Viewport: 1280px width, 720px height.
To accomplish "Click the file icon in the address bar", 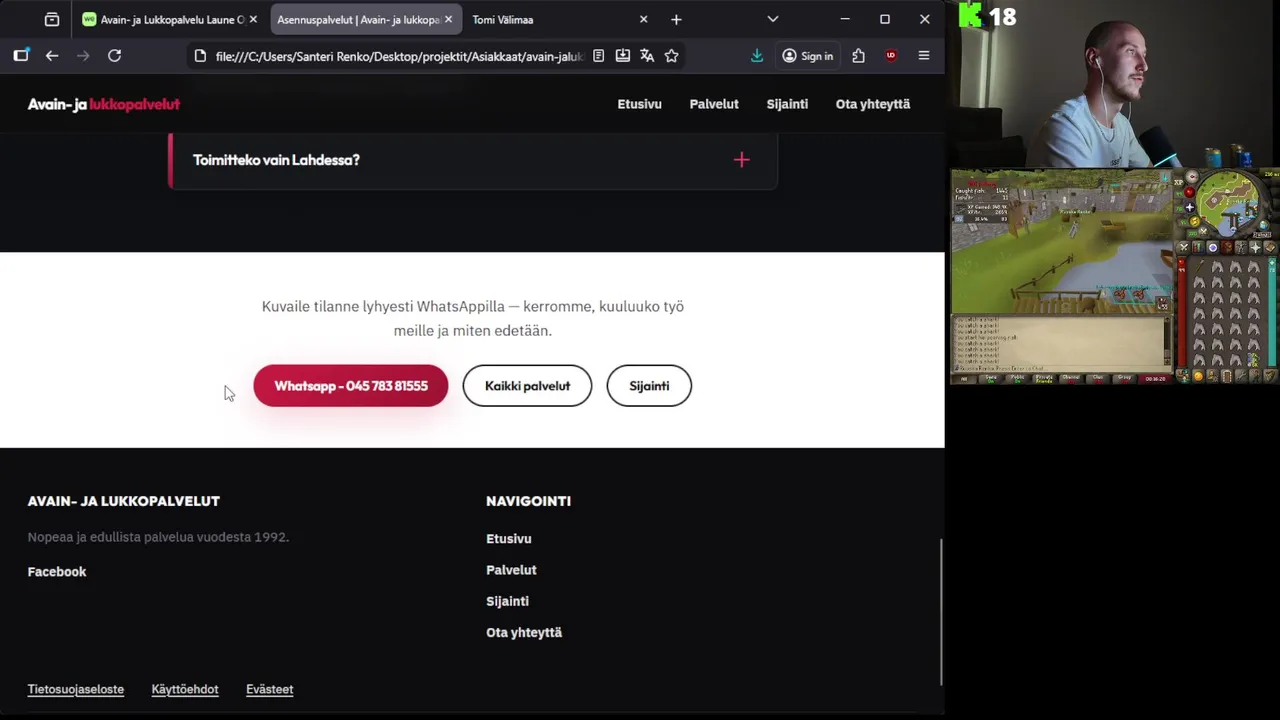I will [200, 56].
